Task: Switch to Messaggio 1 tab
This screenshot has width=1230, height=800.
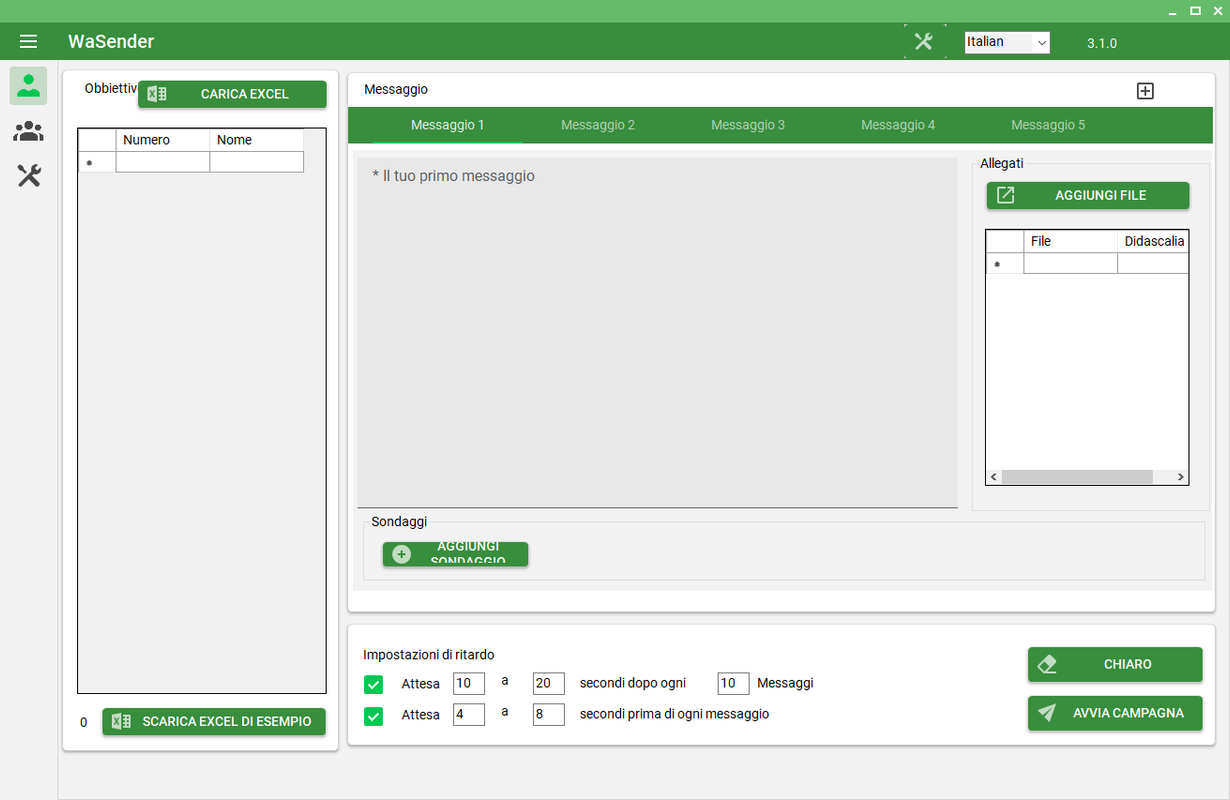Action: pyautogui.click(x=448, y=125)
